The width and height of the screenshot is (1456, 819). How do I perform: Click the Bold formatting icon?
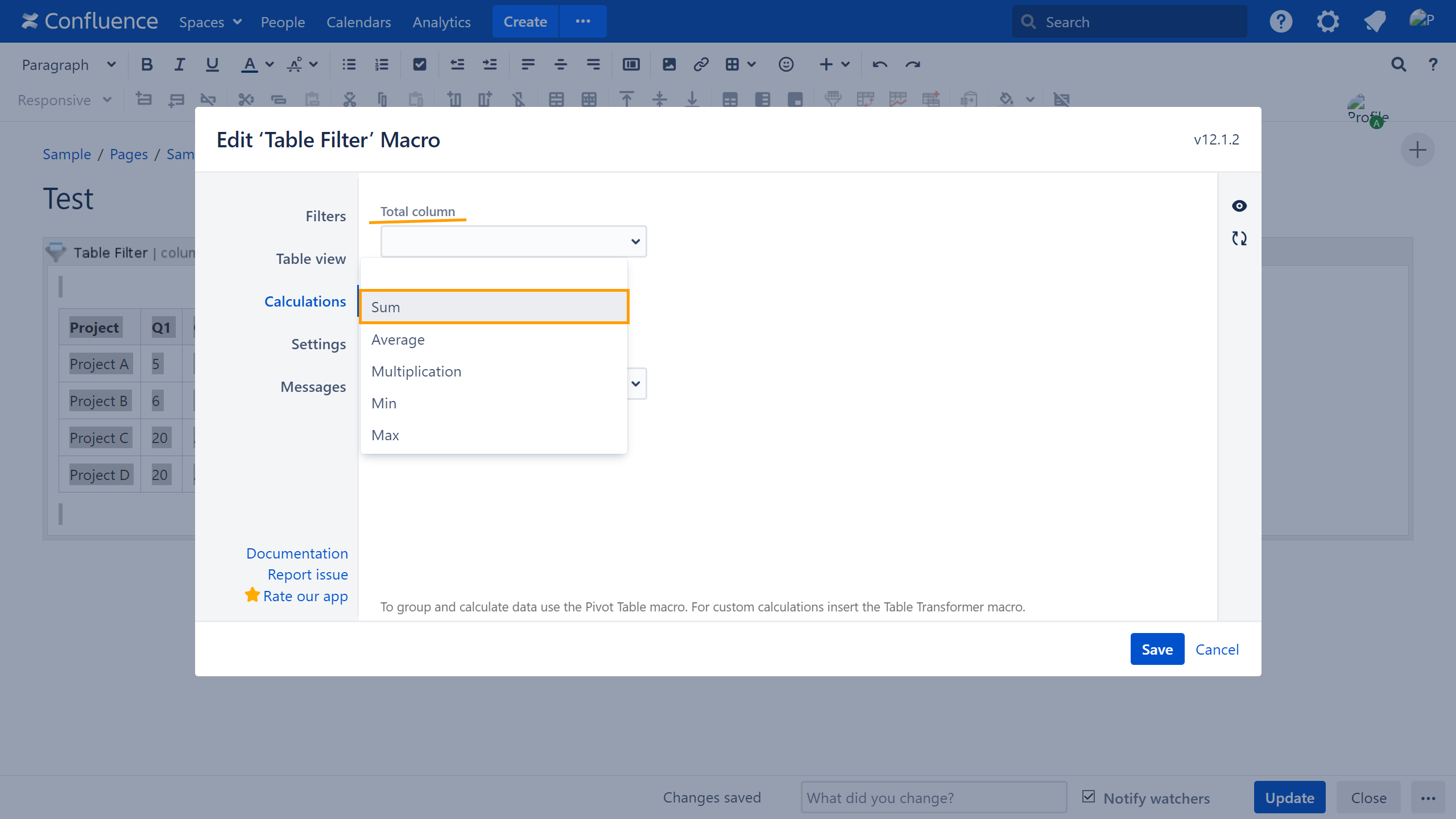[x=147, y=65]
